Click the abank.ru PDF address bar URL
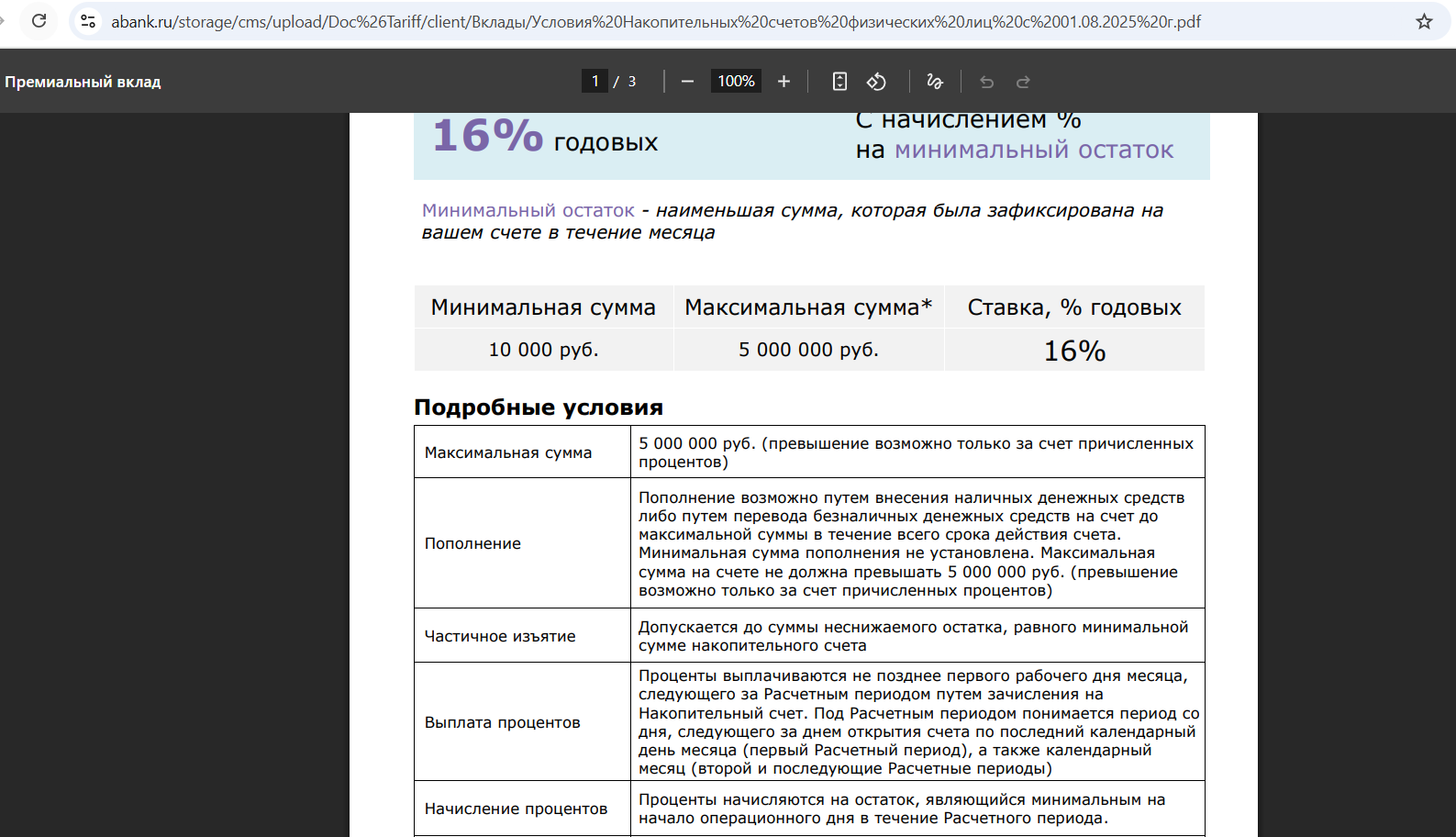1456x837 pixels. coord(656,21)
